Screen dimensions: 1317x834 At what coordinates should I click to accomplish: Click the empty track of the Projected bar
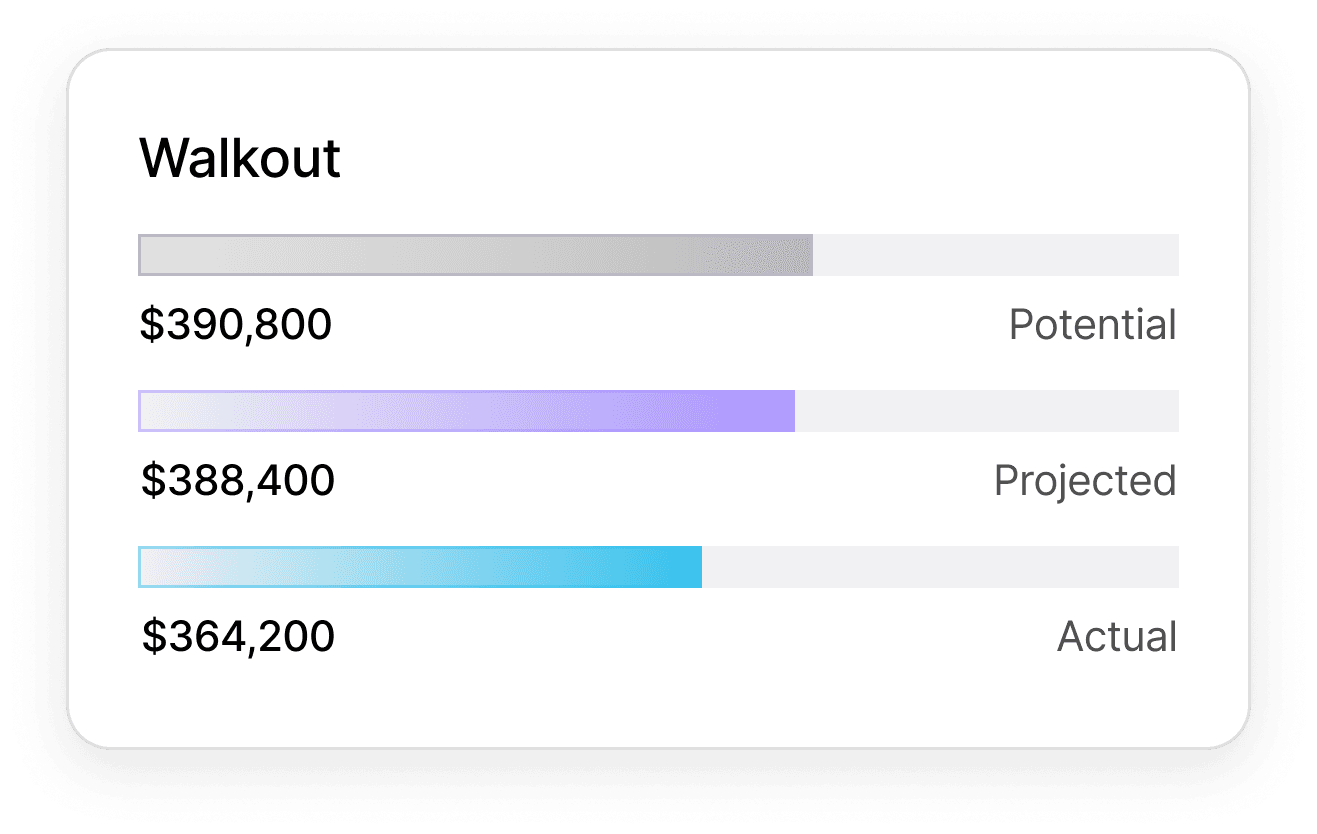click(986, 411)
